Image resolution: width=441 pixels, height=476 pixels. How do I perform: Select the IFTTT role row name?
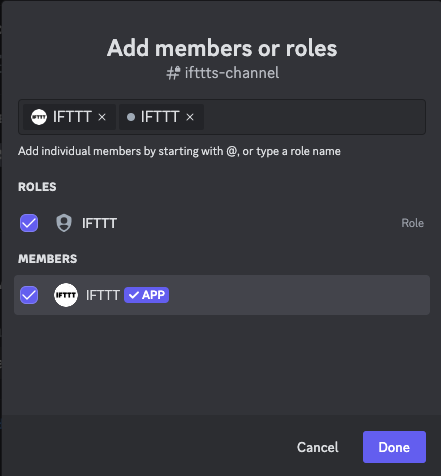click(x=99, y=223)
